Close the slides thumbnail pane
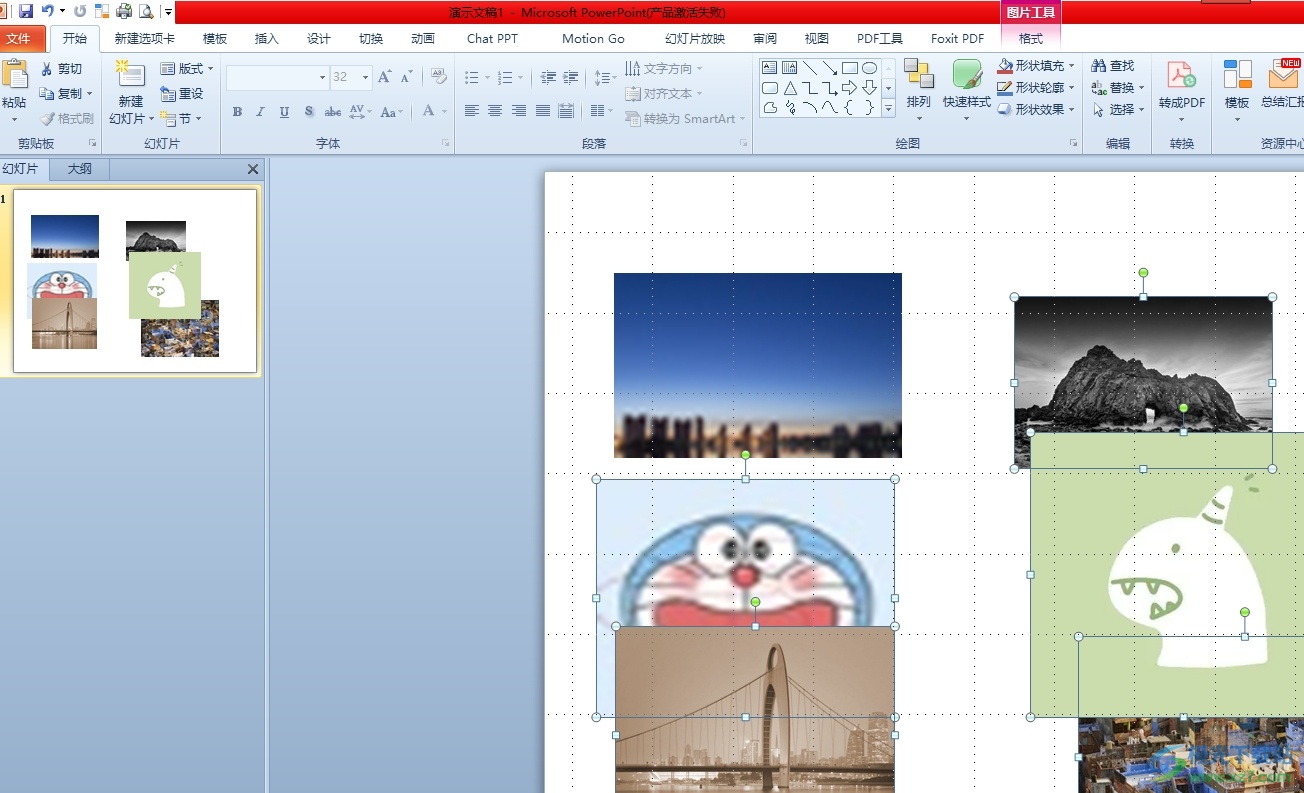Screen dimensions: 1304x793 [253, 170]
